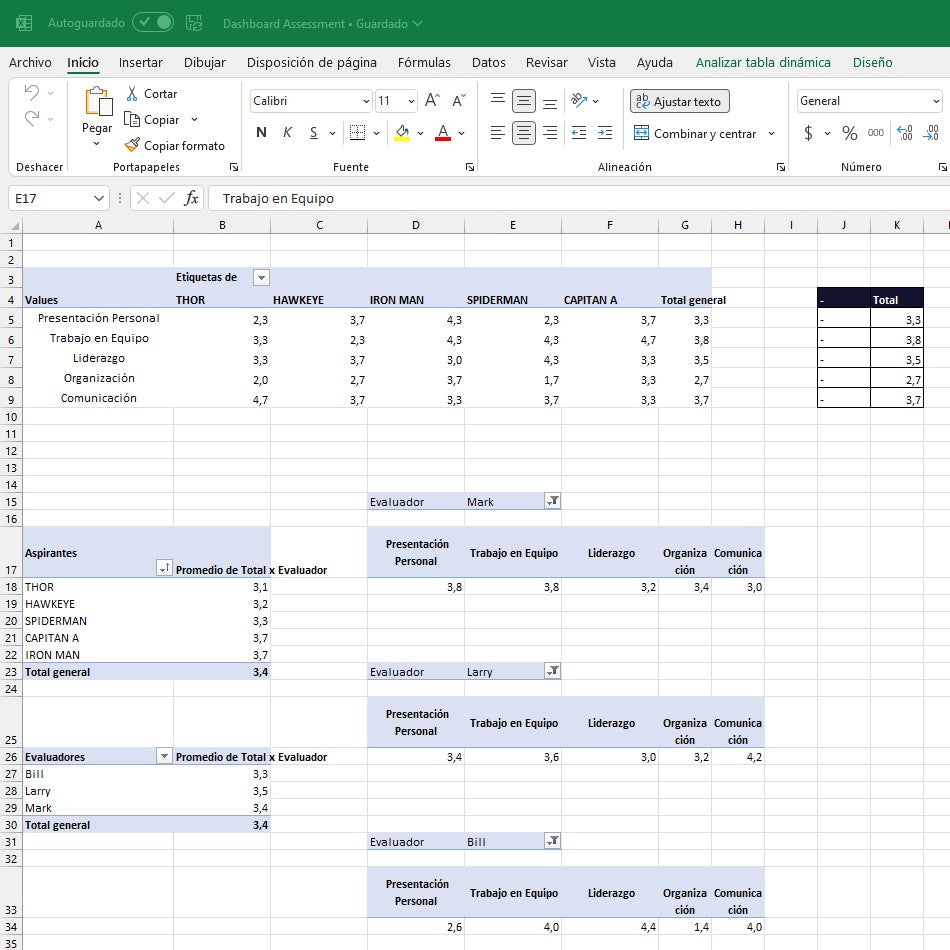Click the Pegar clipboard icon

(98, 101)
